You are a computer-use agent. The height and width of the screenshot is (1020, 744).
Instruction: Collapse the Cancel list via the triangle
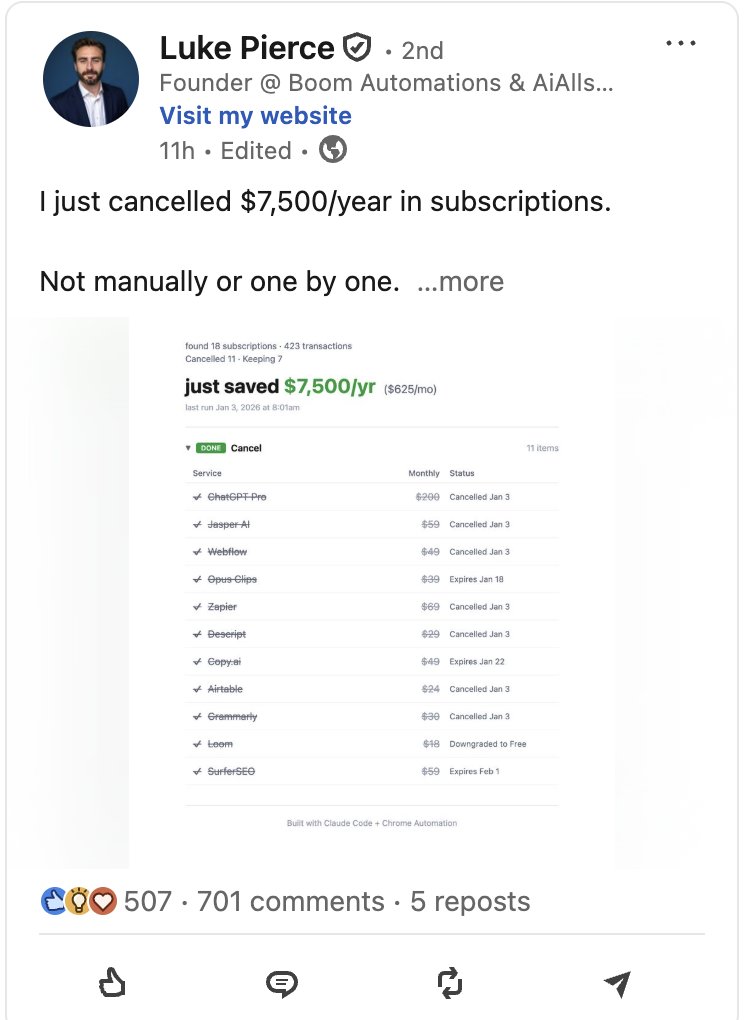click(x=190, y=448)
